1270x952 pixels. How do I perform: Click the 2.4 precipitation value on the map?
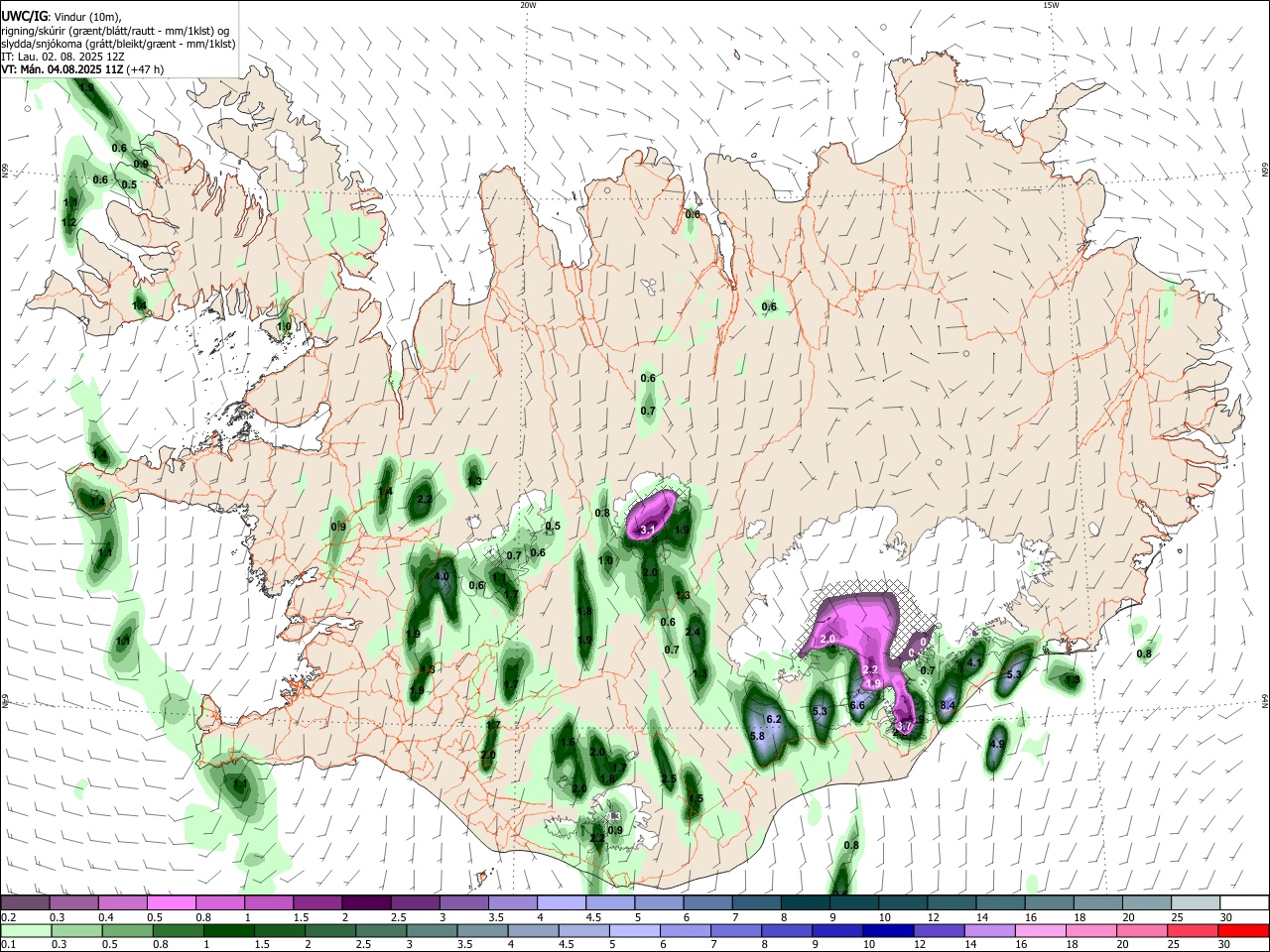693,632
